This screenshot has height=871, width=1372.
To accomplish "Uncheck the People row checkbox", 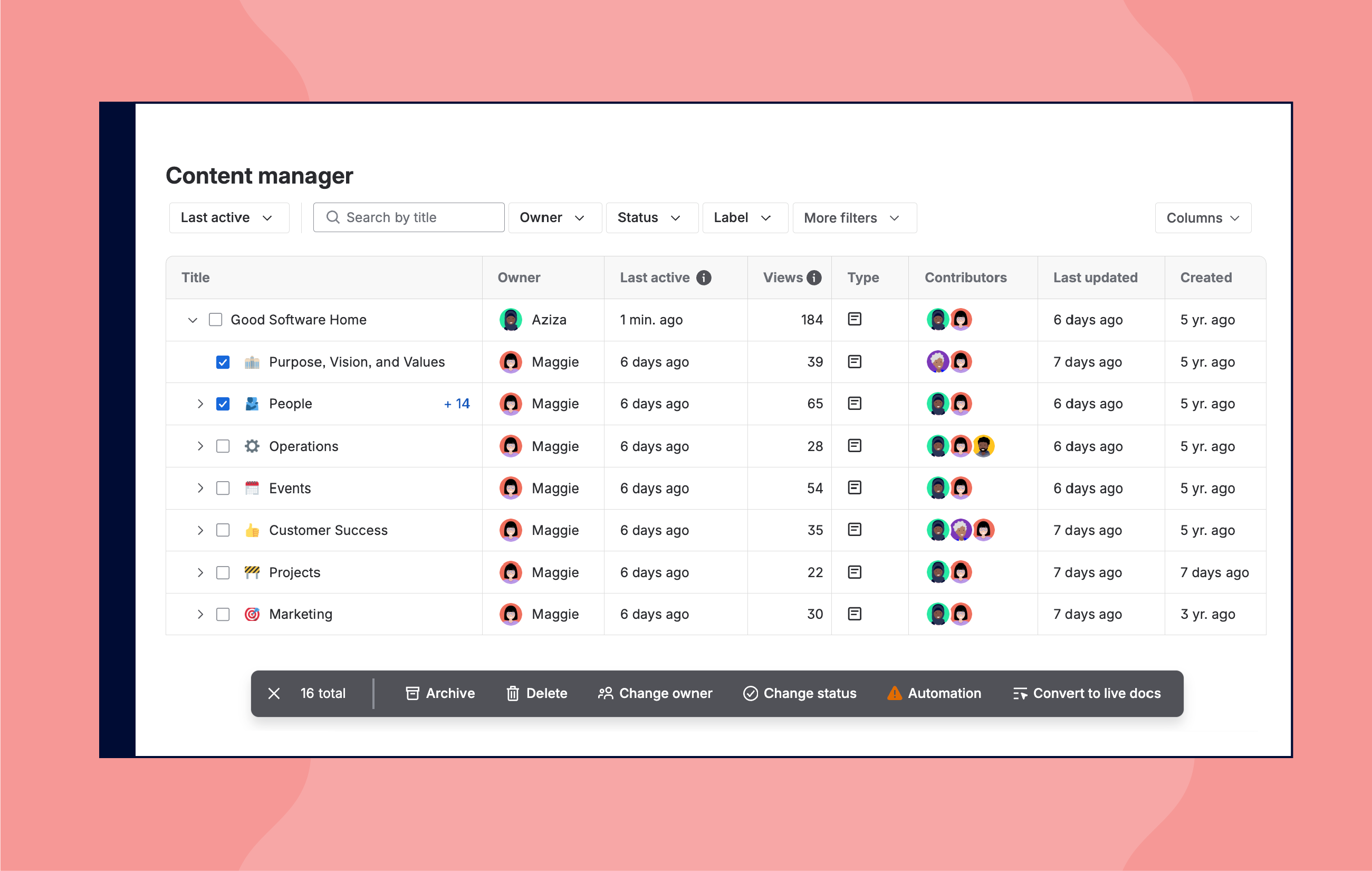I will point(223,404).
